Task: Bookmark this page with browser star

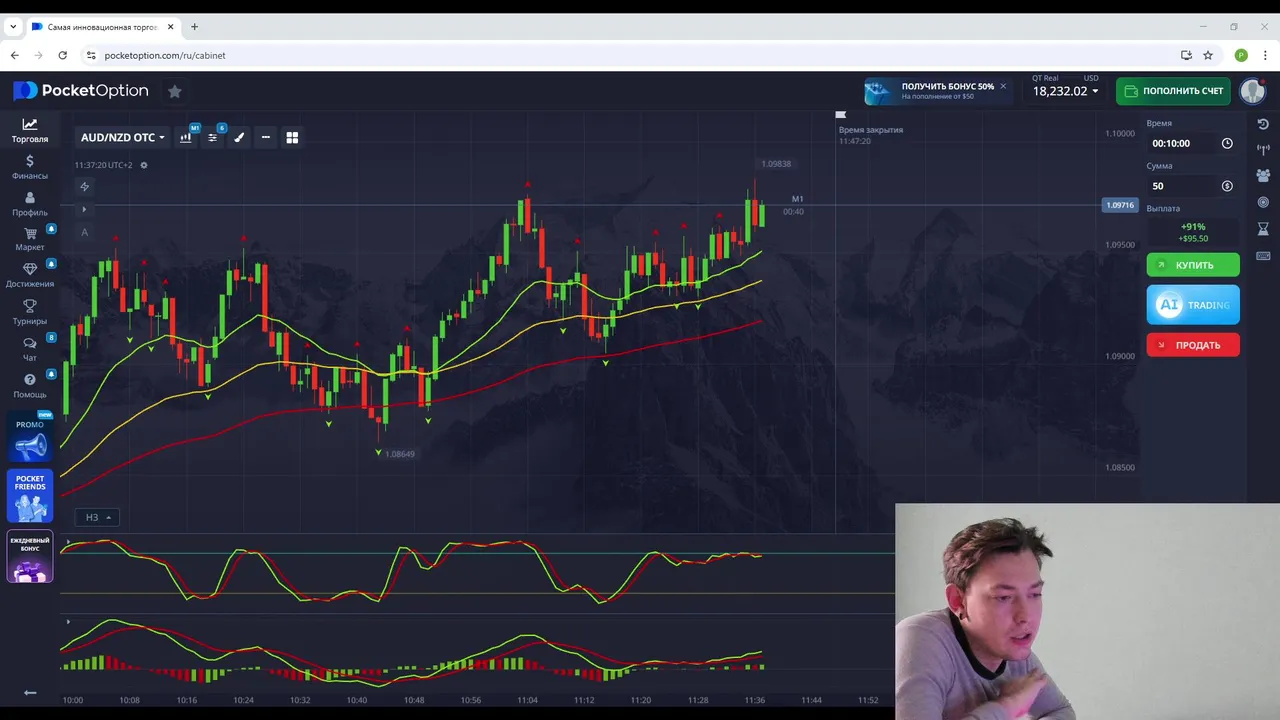Action: coord(1208,55)
